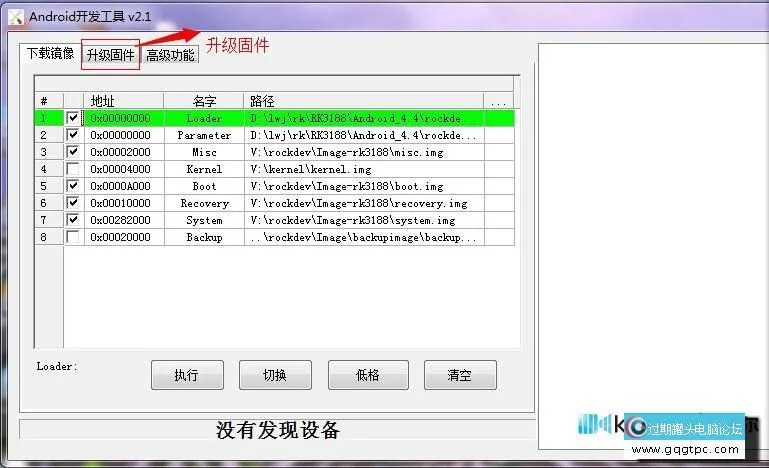Click the address 0x00020000 cell

pyautogui.click(x=124, y=237)
